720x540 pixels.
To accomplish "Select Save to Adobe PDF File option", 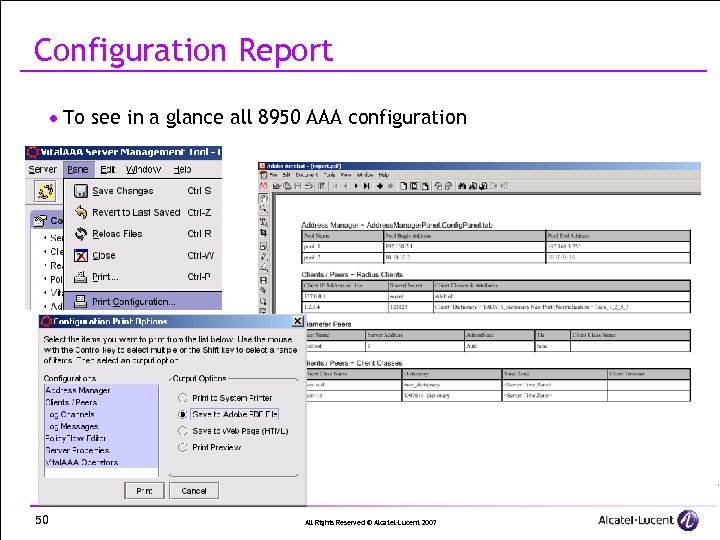I will 183,414.
